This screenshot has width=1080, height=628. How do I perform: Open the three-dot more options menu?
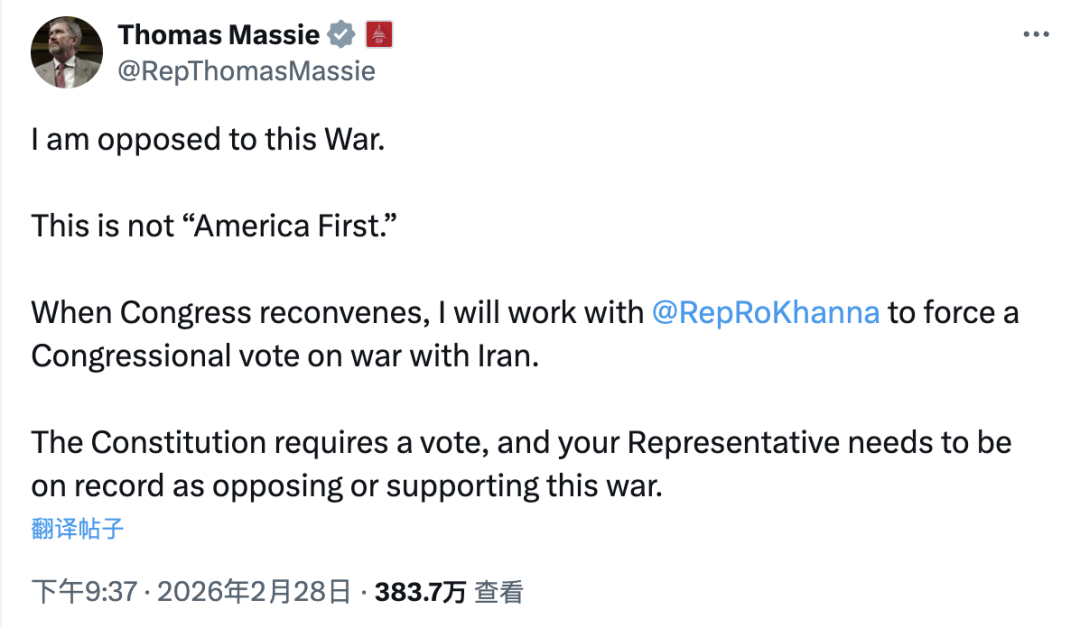point(1034,35)
